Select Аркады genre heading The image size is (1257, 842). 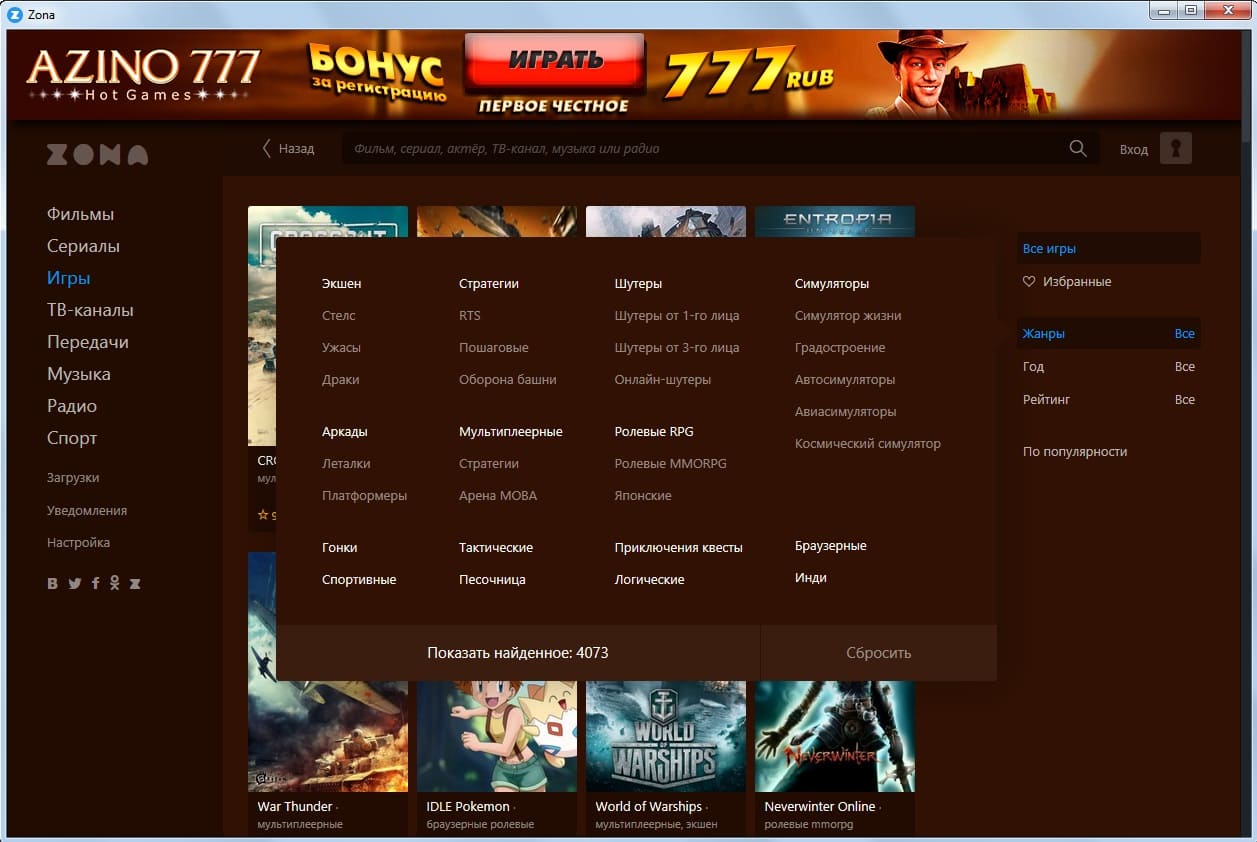(x=345, y=432)
